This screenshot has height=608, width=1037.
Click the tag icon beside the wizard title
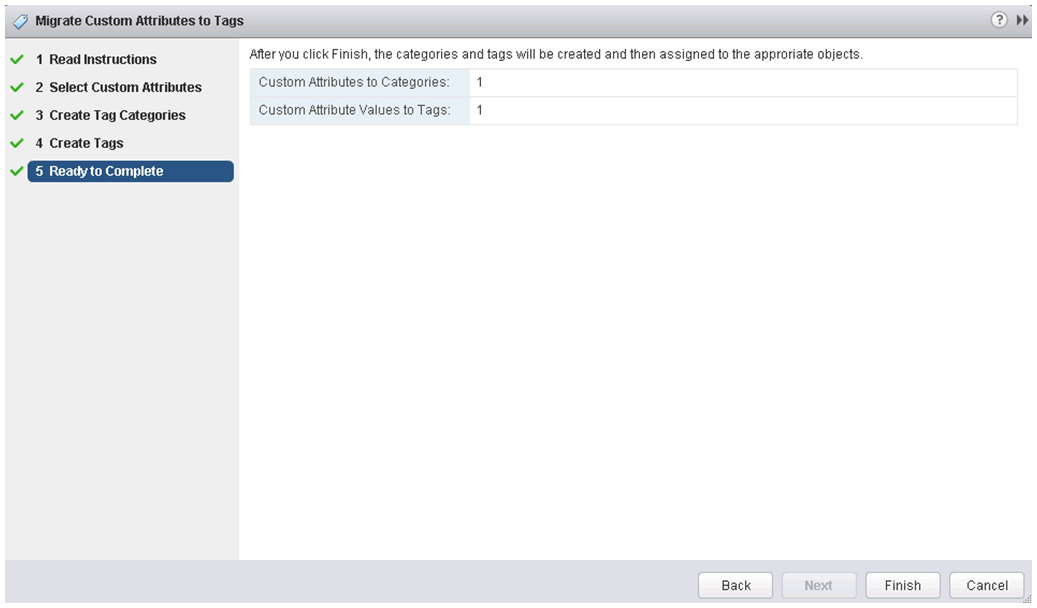21,21
